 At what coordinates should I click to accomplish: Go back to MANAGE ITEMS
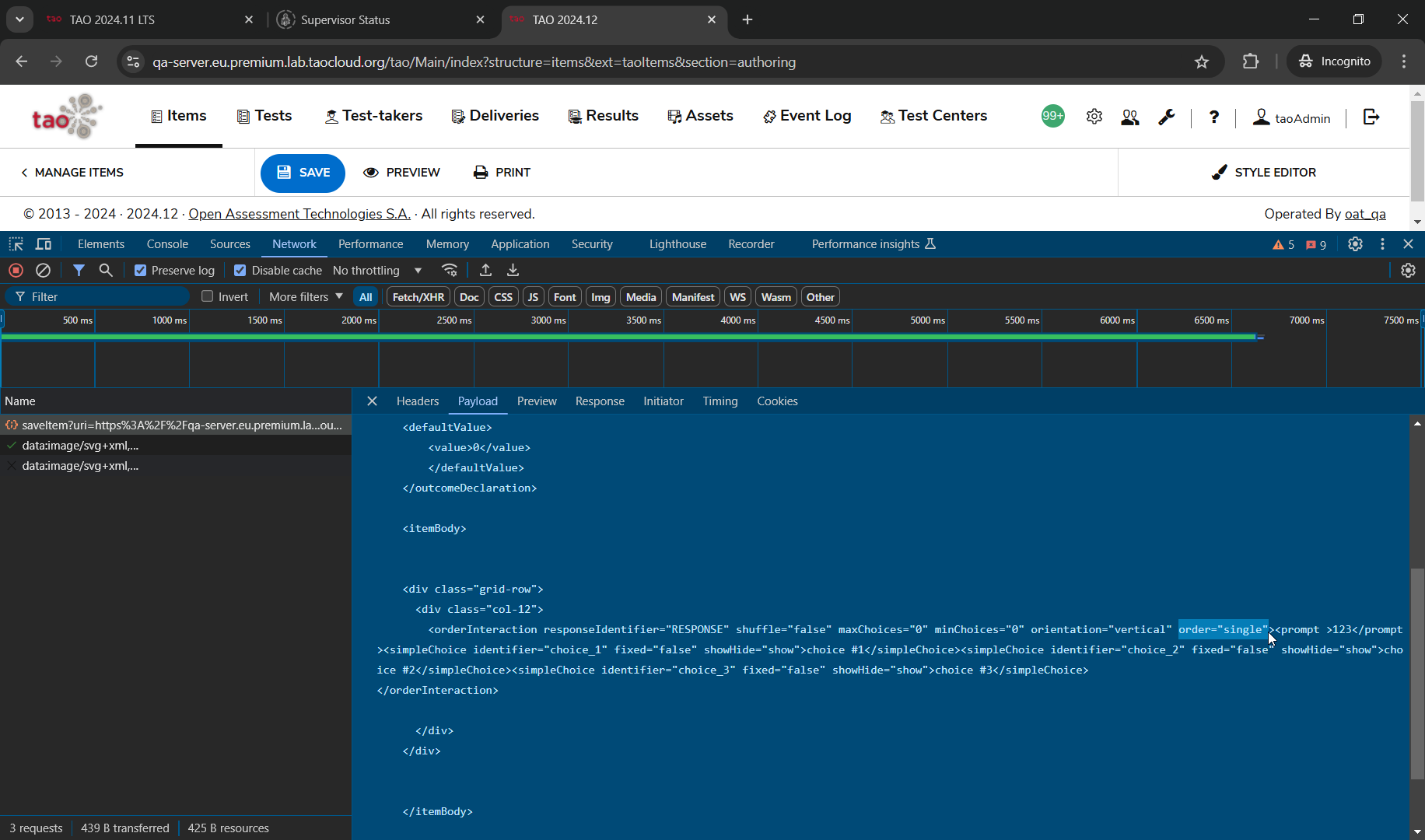[x=72, y=173]
